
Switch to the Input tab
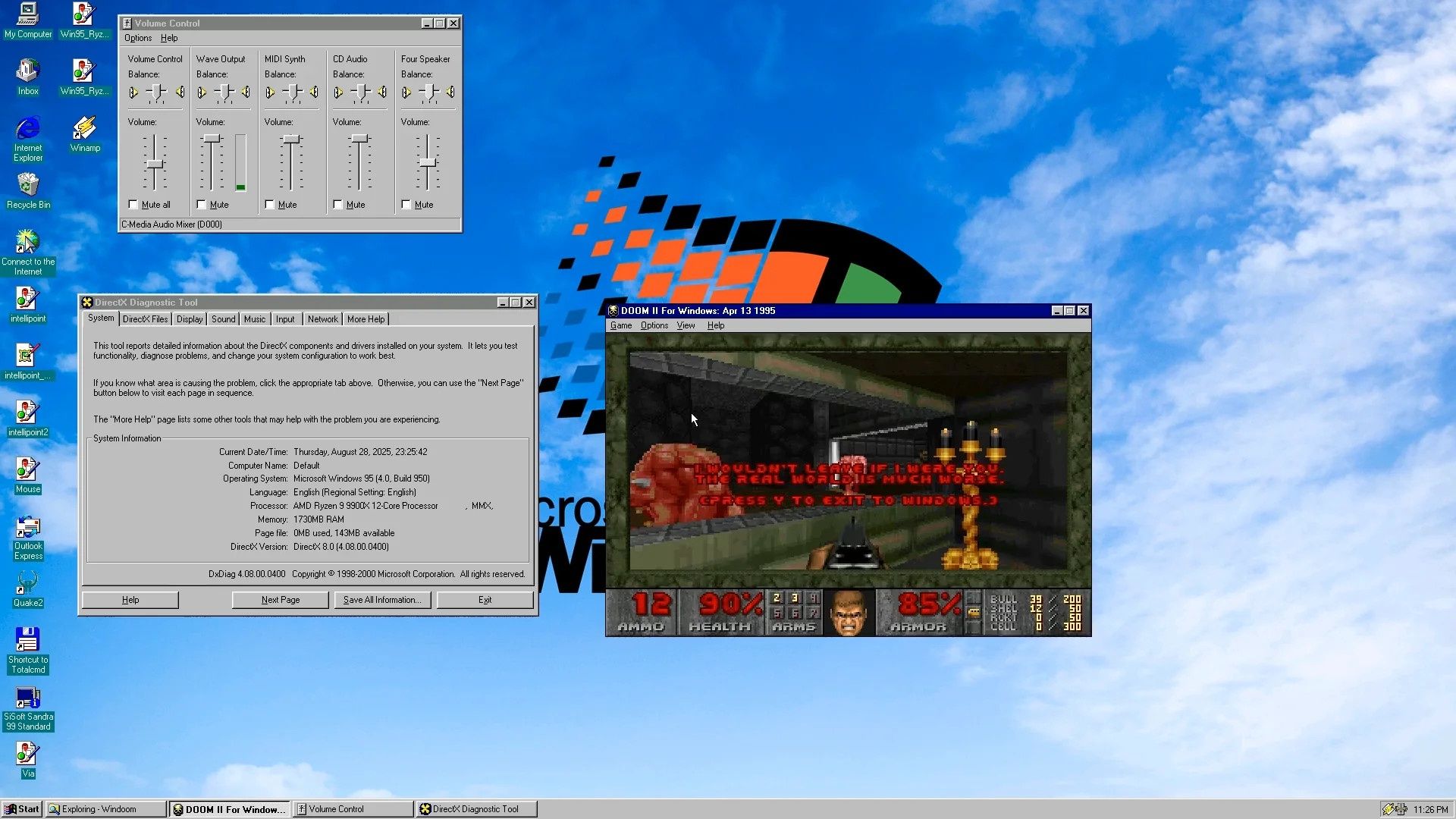[x=285, y=319]
